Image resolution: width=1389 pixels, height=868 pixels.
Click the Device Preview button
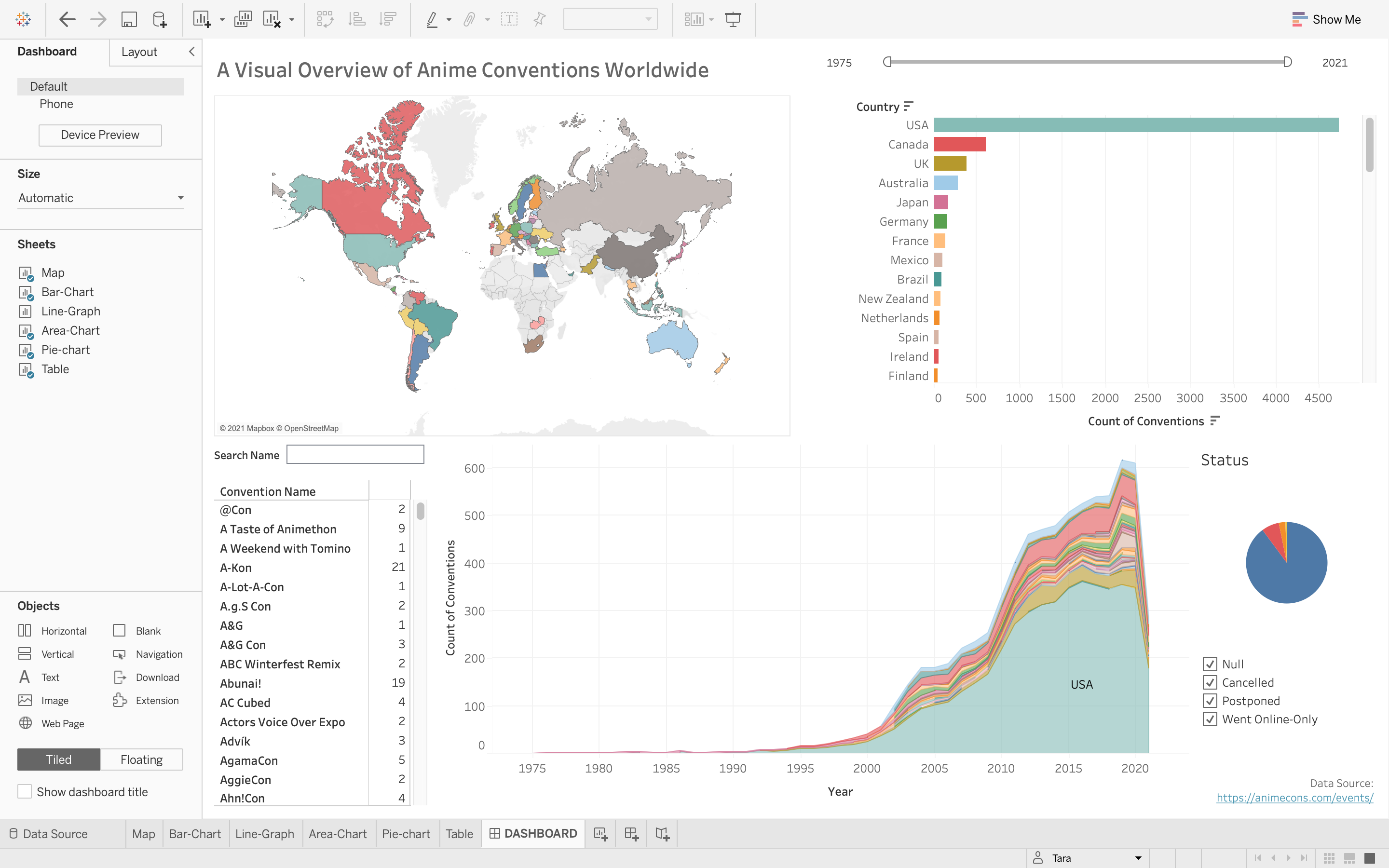point(100,135)
